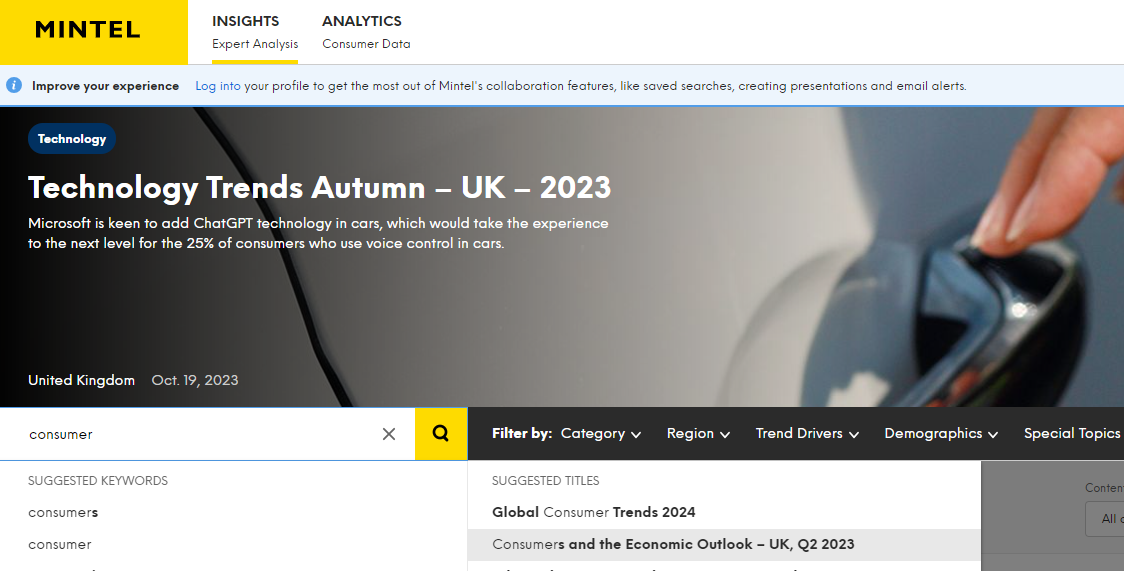Image resolution: width=1124 pixels, height=571 pixels.
Task: Choose the suggested keyword 'consumers'
Action: (x=63, y=513)
